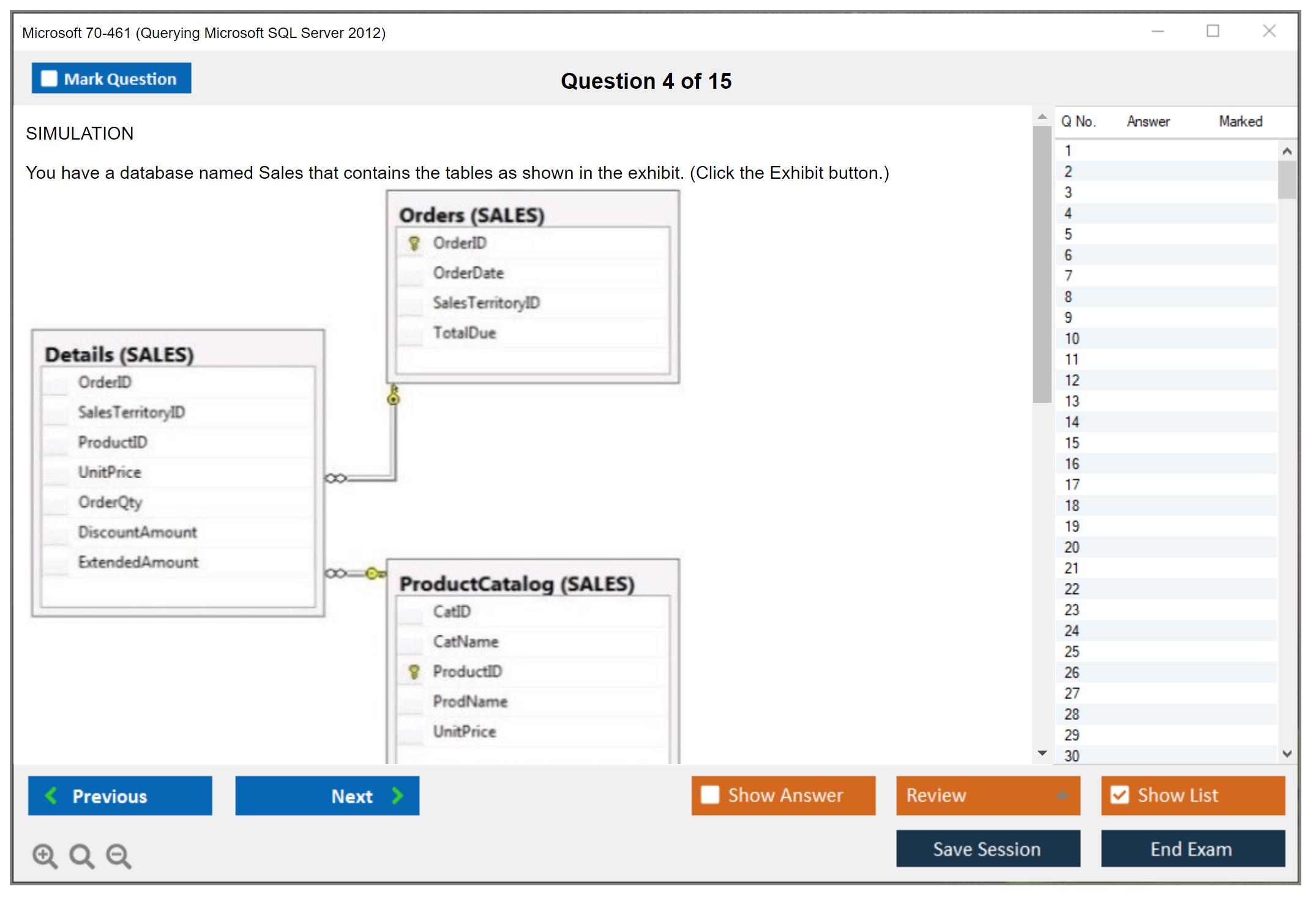Click the reset zoom magnifier icon
1316x900 pixels.
pos(81,855)
